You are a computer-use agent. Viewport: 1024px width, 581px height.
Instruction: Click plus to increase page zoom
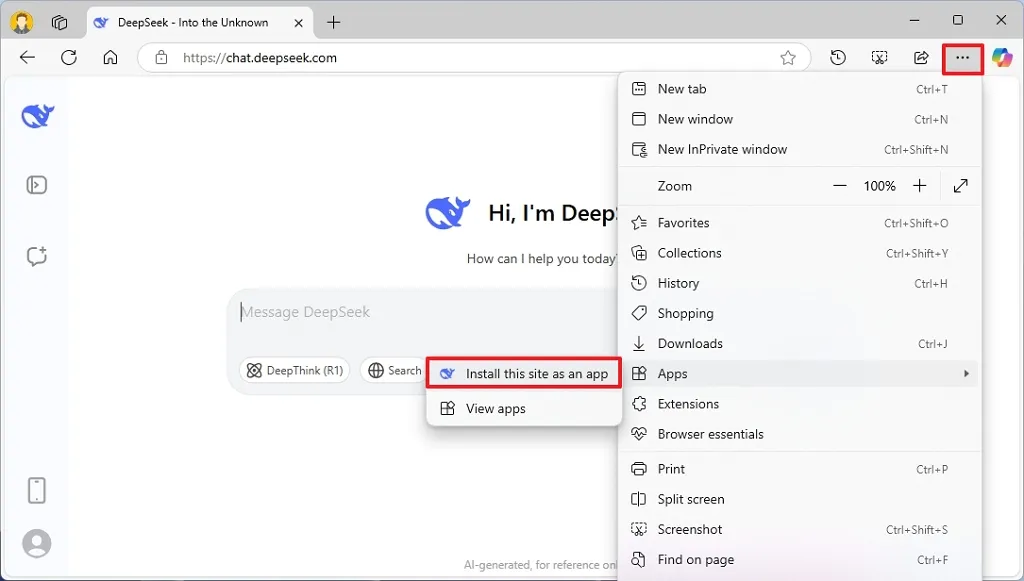pos(920,186)
